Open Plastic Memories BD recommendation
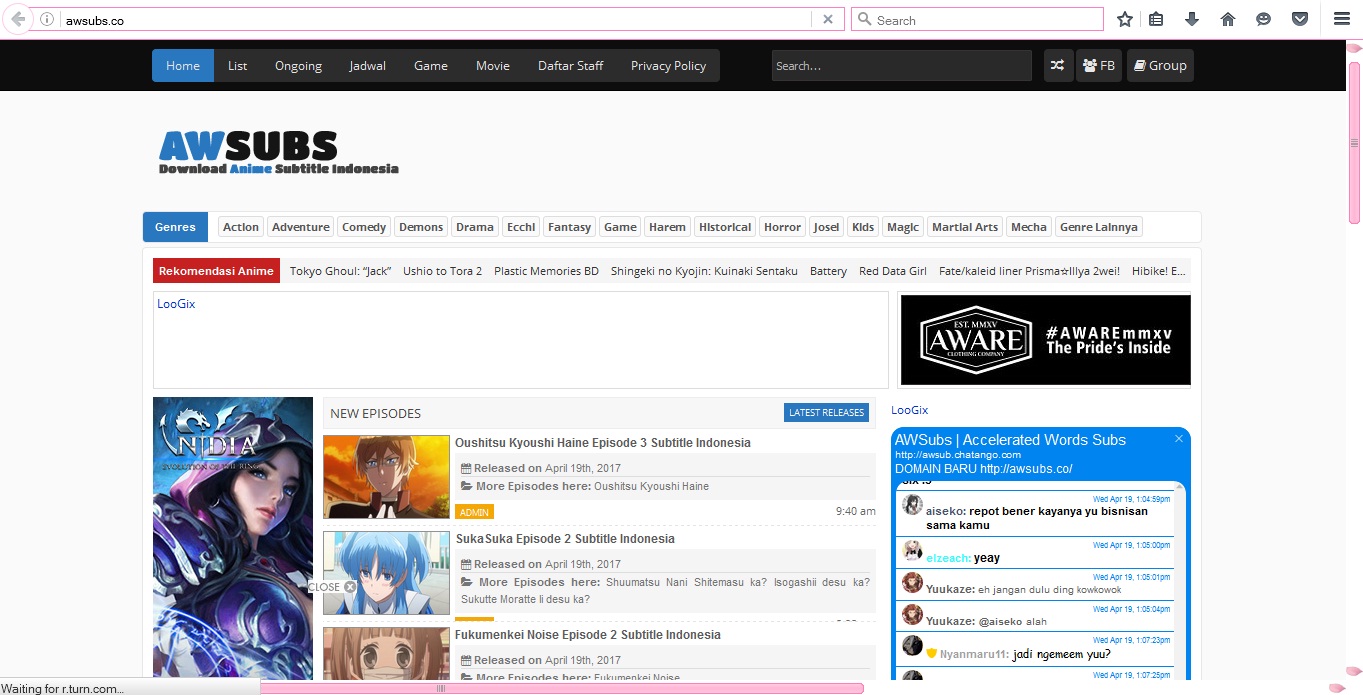Image resolution: width=1363 pixels, height=695 pixels. (x=546, y=271)
